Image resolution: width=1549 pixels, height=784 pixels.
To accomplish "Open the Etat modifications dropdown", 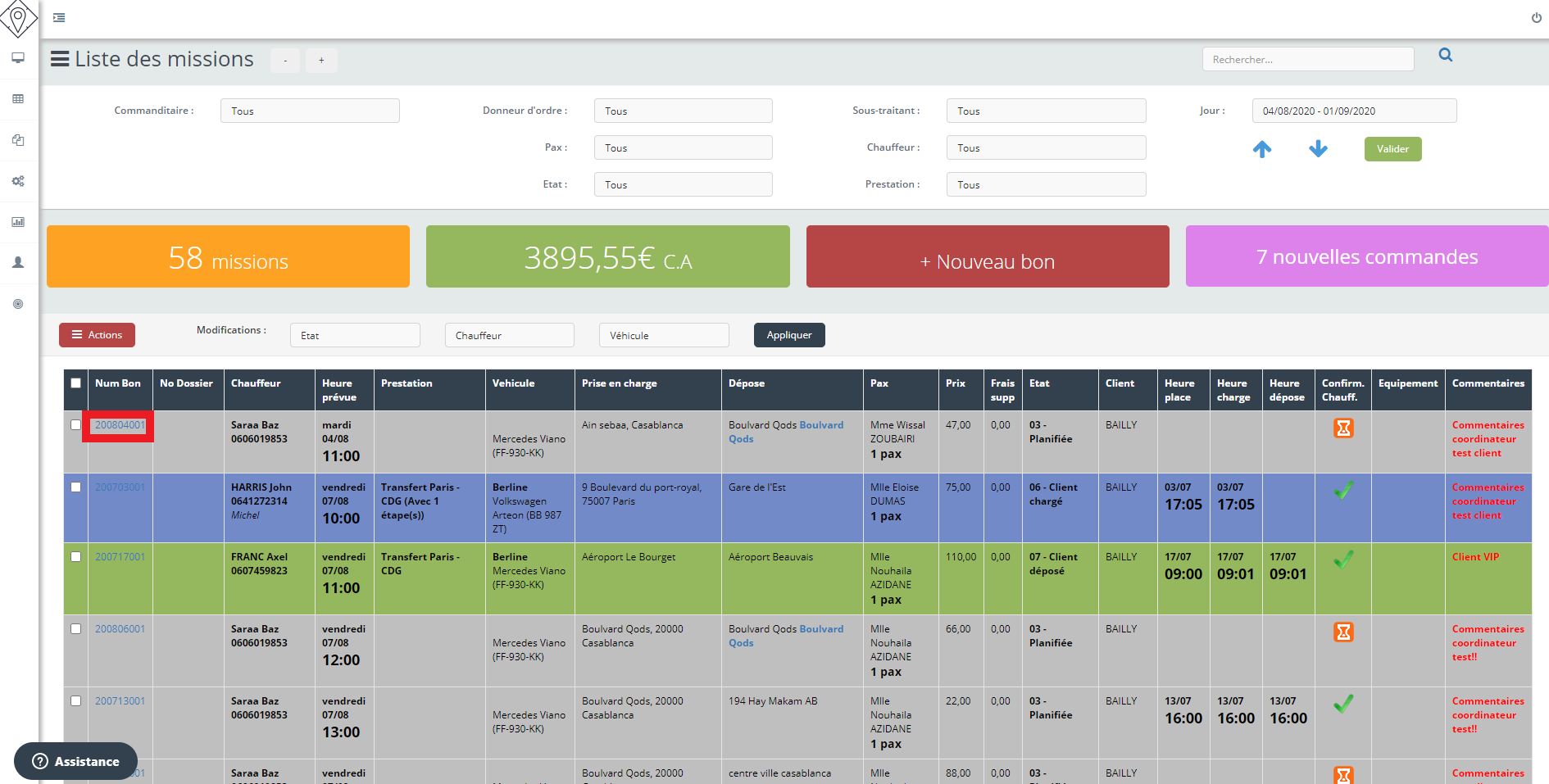I will click(355, 336).
